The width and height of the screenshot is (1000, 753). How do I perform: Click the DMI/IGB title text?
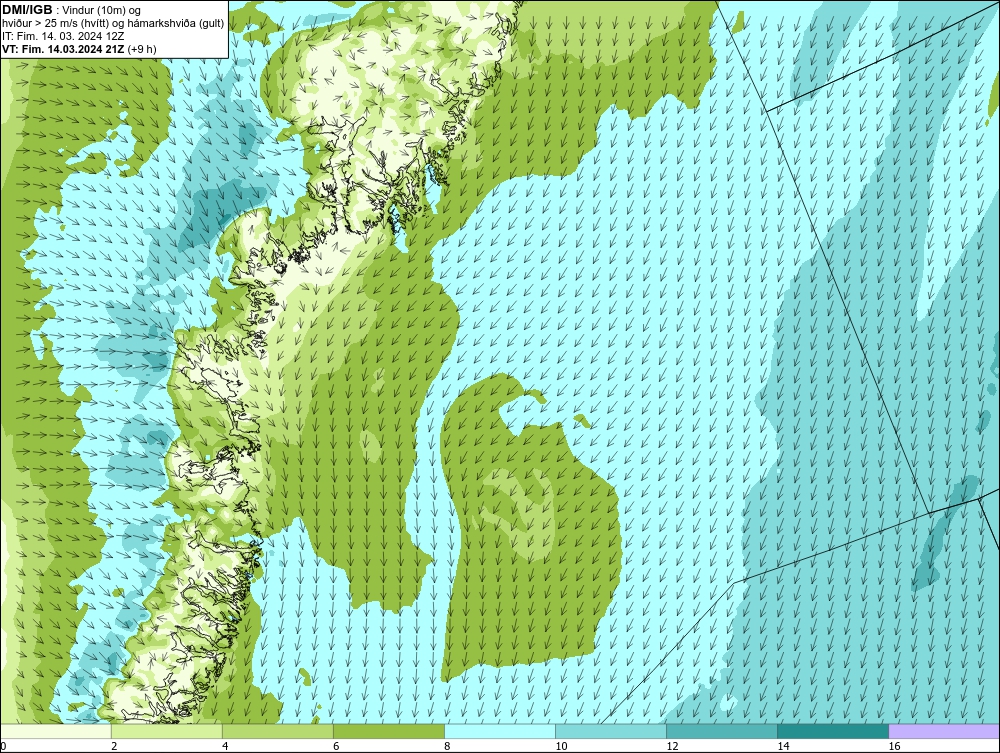(27, 10)
